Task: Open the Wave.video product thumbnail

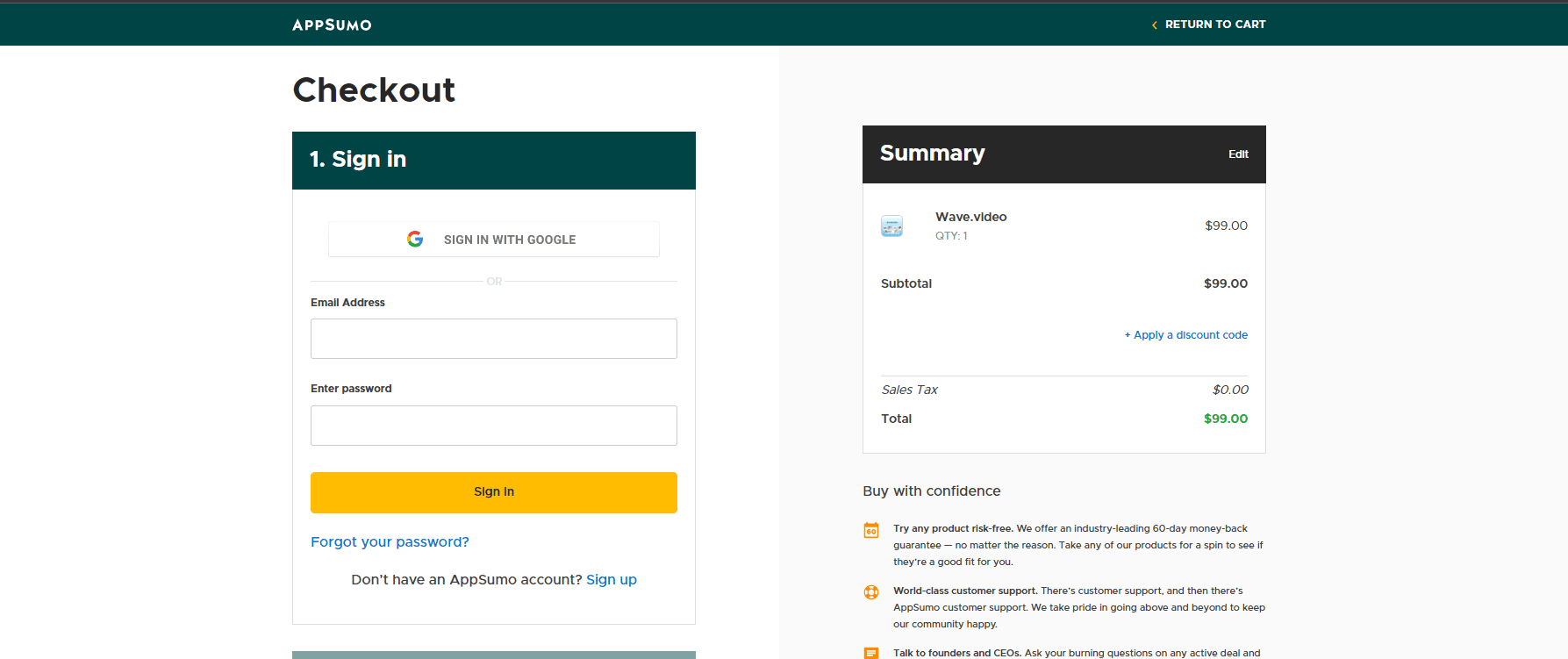Action: [x=891, y=226]
